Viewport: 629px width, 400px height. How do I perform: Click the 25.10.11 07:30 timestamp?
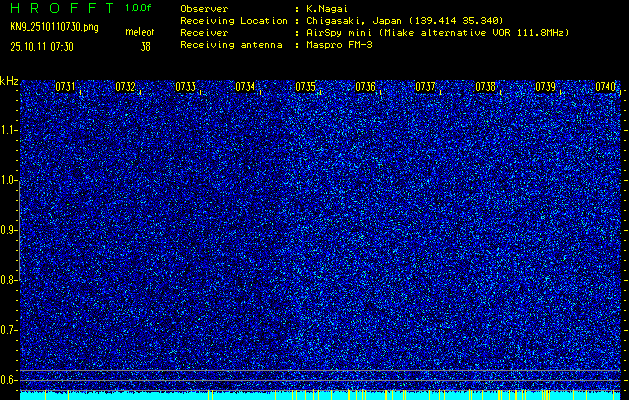coord(42,46)
